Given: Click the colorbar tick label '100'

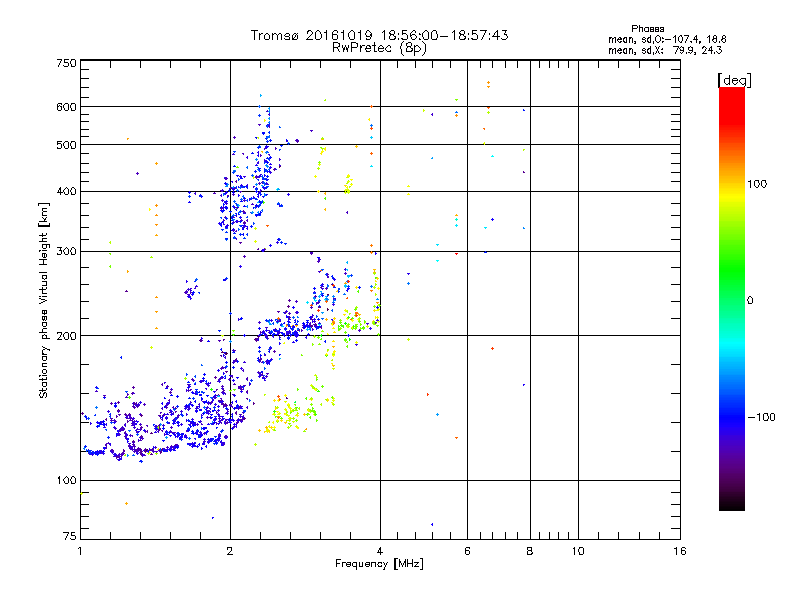Looking at the screenshot, I should [x=757, y=184].
